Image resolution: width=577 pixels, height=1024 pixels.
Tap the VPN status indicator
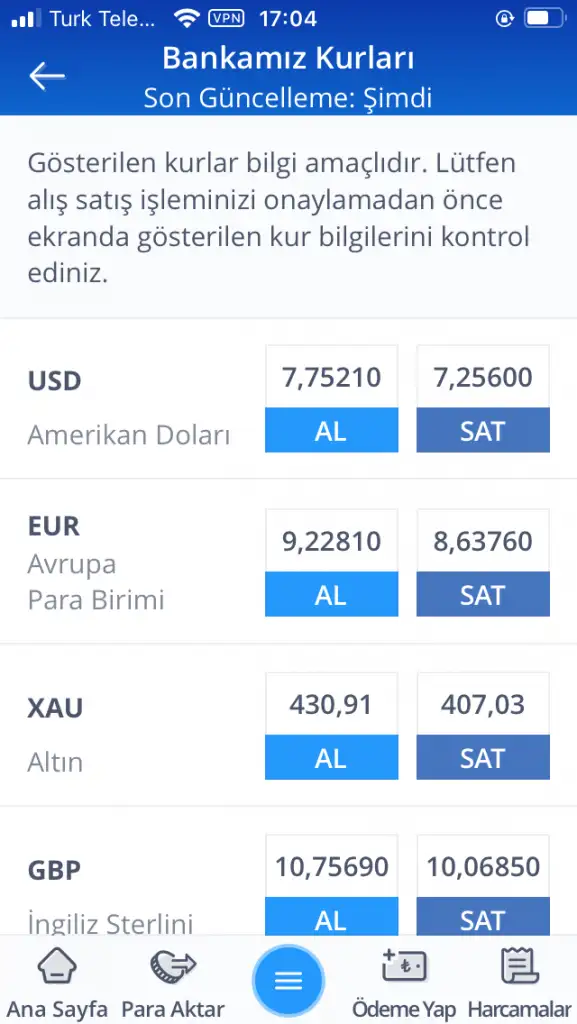[x=226, y=18]
